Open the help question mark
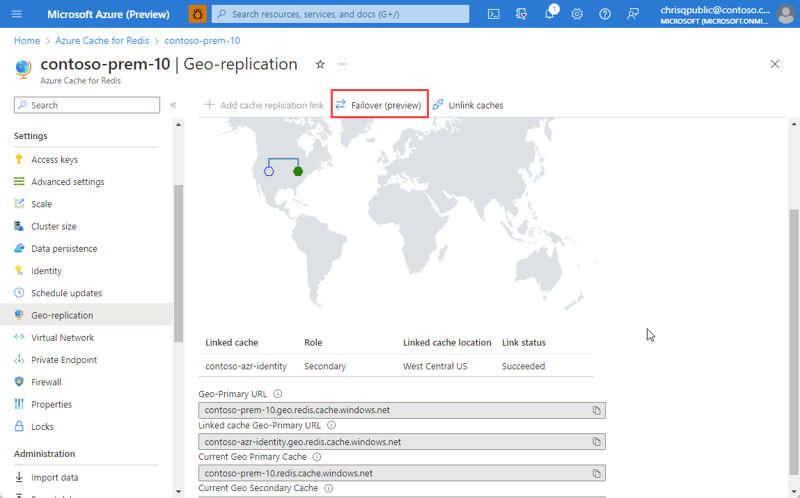Viewport: 800px width, 498px height. [605, 14]
